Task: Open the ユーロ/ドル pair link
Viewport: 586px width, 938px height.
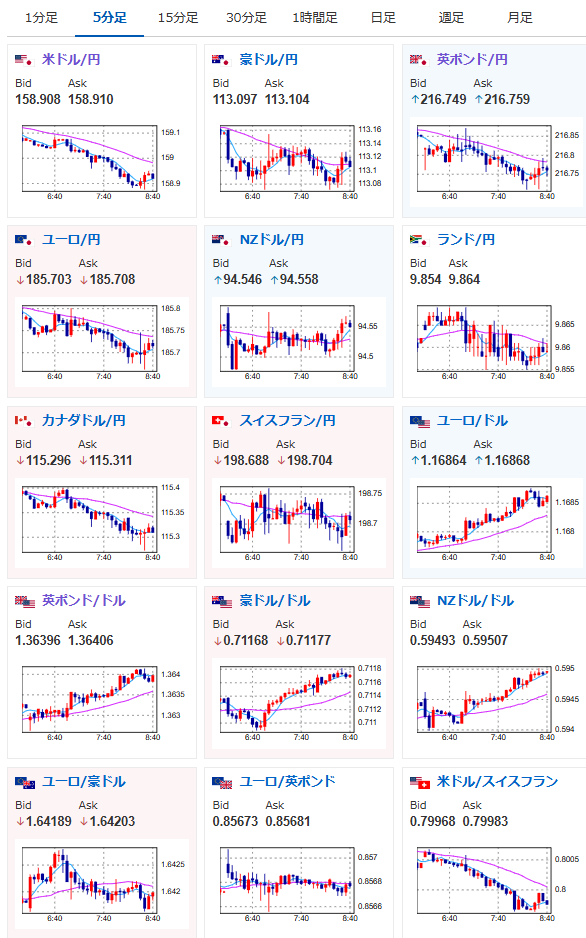Action: 472,421
